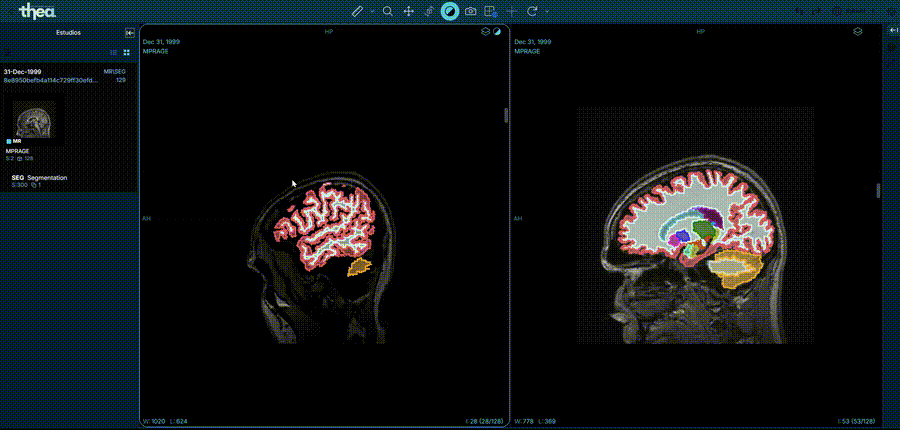Open dropdown arrow next to pencil tool
Viewport: 900px width, 430px height.
tap(372, 11)
